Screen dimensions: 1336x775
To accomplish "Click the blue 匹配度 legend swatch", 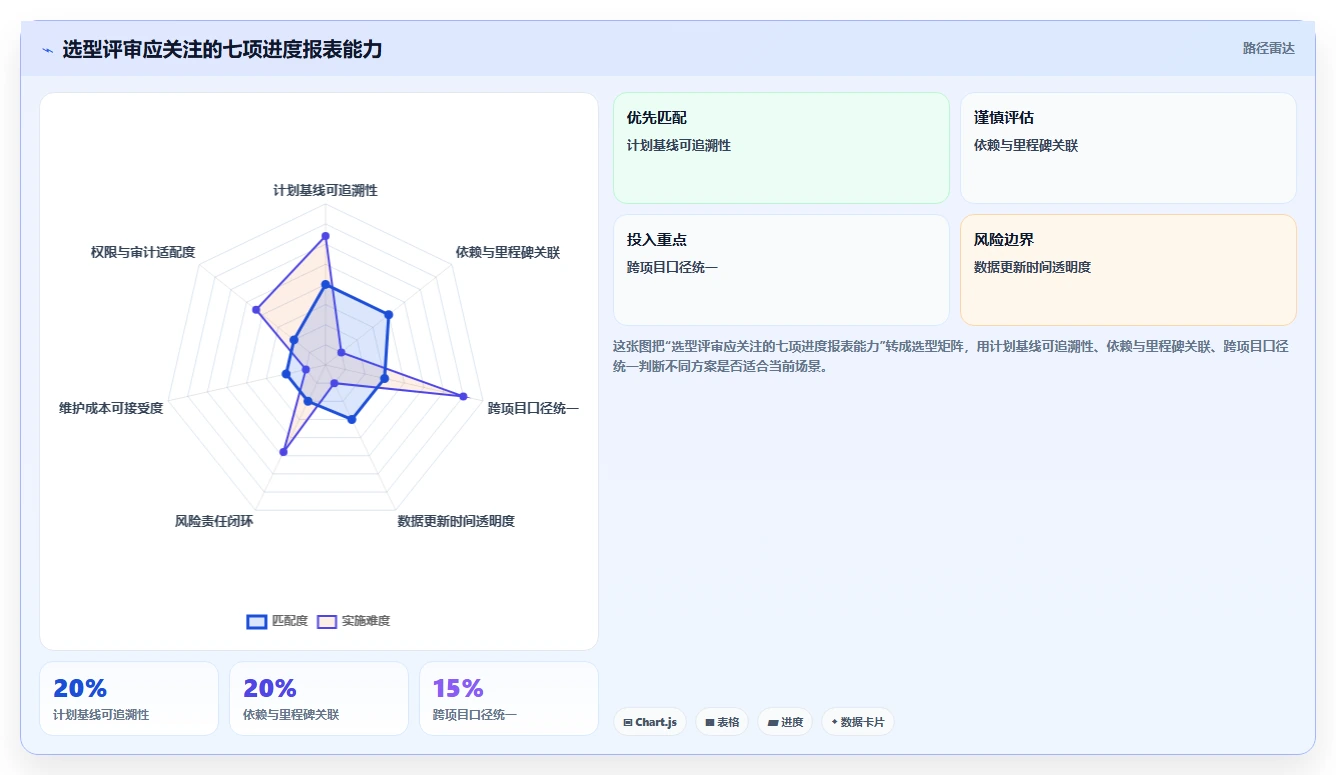I will [257, 621].
